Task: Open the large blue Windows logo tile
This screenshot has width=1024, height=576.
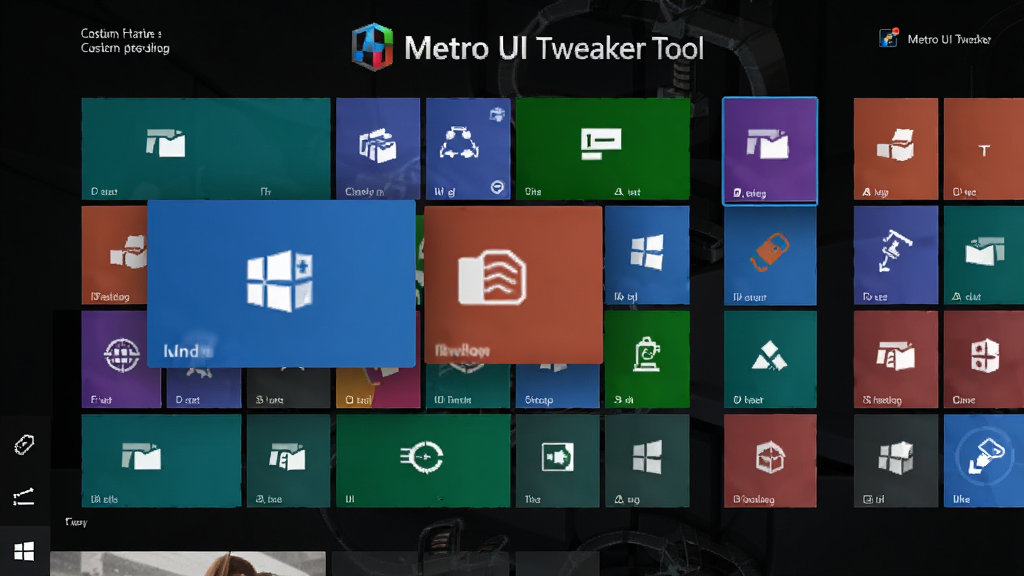Action: [x=281, y=283]
